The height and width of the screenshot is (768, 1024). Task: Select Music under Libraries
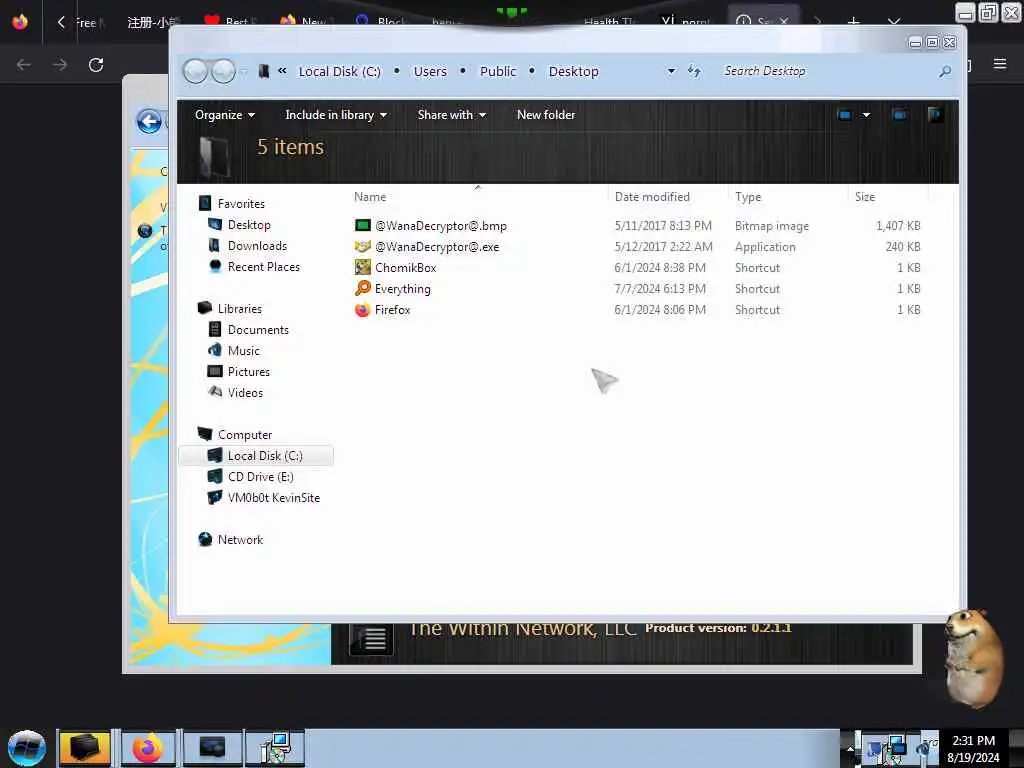[x=244, y=351]
